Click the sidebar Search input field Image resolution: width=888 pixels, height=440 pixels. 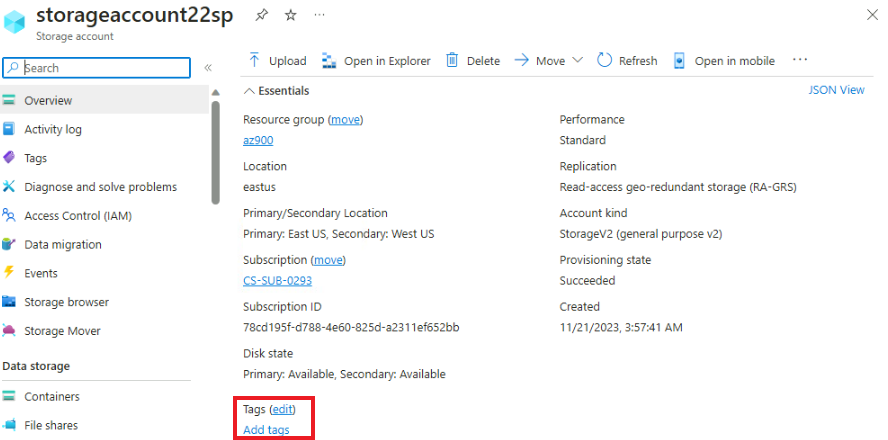click(100, 68)
